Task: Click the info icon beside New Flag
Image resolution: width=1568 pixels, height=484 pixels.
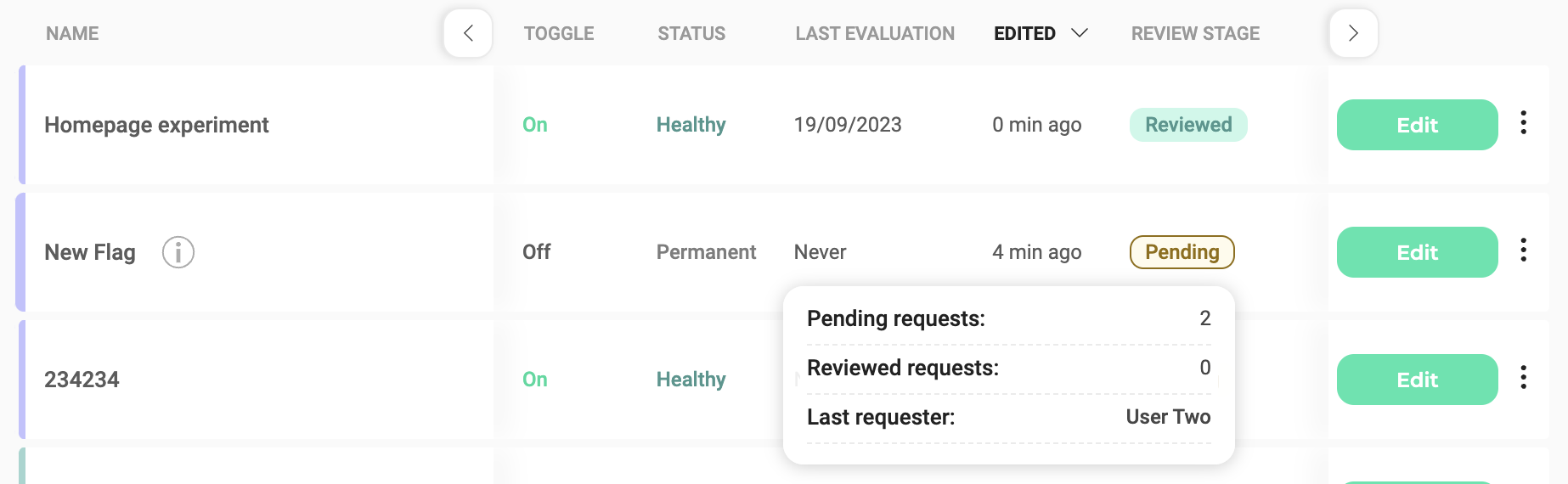Action: point(178,252)
